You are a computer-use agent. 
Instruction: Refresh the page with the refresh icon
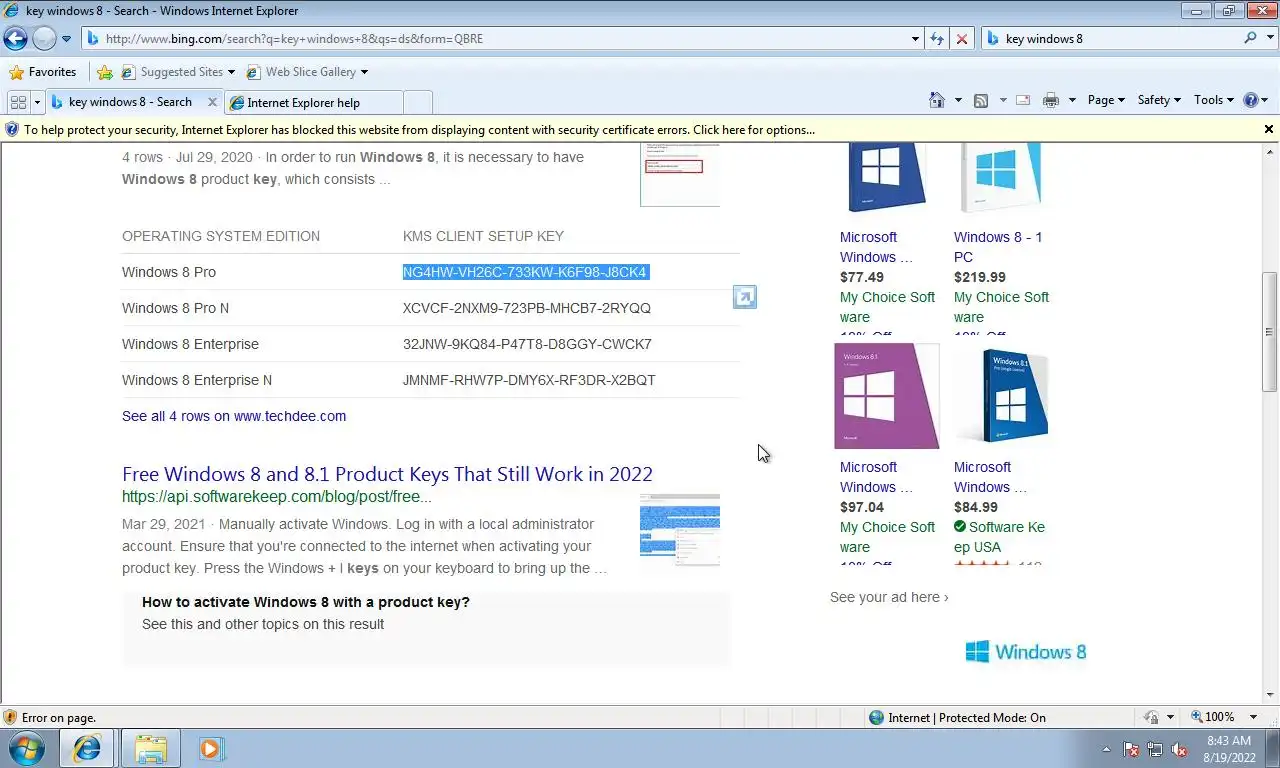pos(937,39)
